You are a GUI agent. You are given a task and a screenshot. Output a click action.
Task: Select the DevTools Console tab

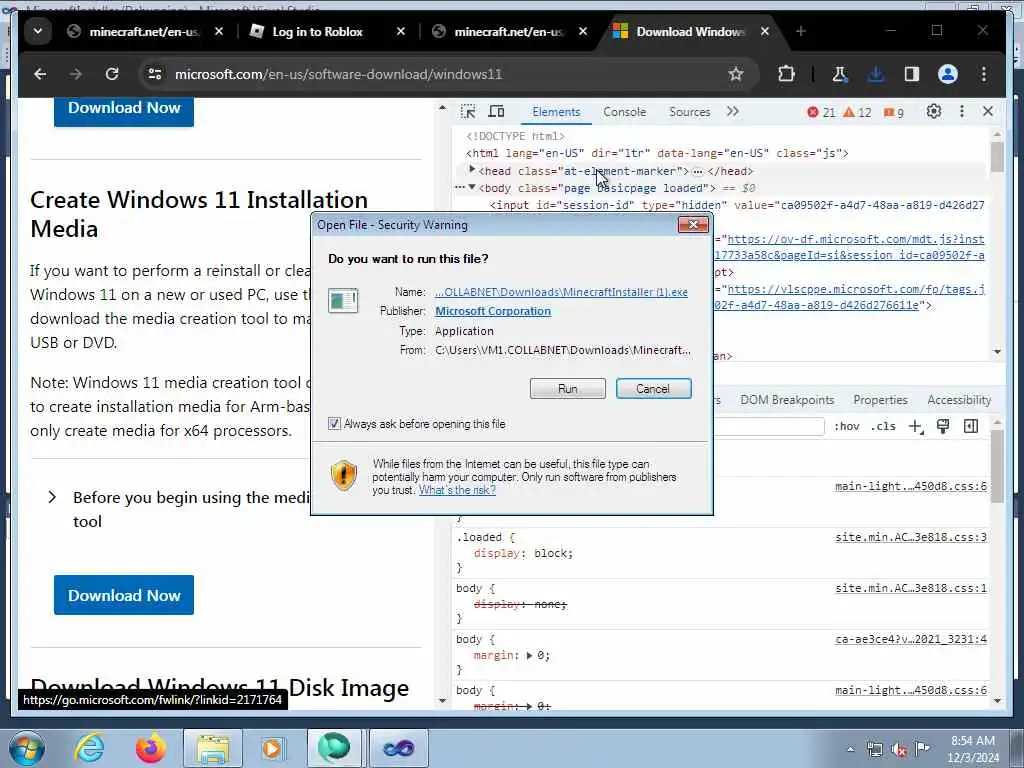(624, 112)
